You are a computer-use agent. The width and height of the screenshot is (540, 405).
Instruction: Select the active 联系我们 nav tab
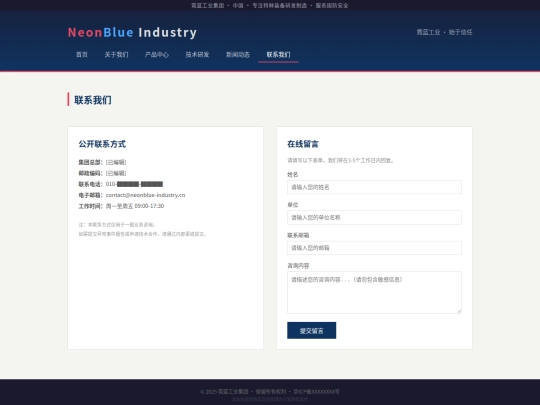[278, 55]
